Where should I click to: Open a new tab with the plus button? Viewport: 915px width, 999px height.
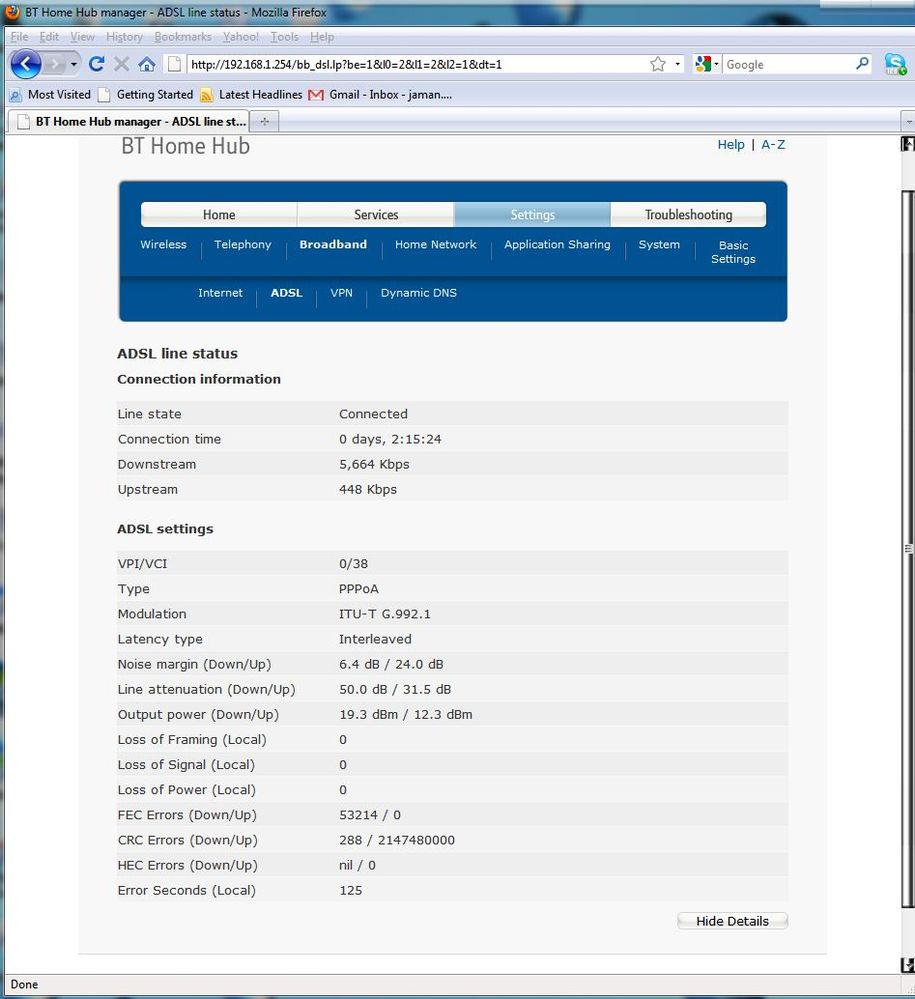tap(264, 121)
